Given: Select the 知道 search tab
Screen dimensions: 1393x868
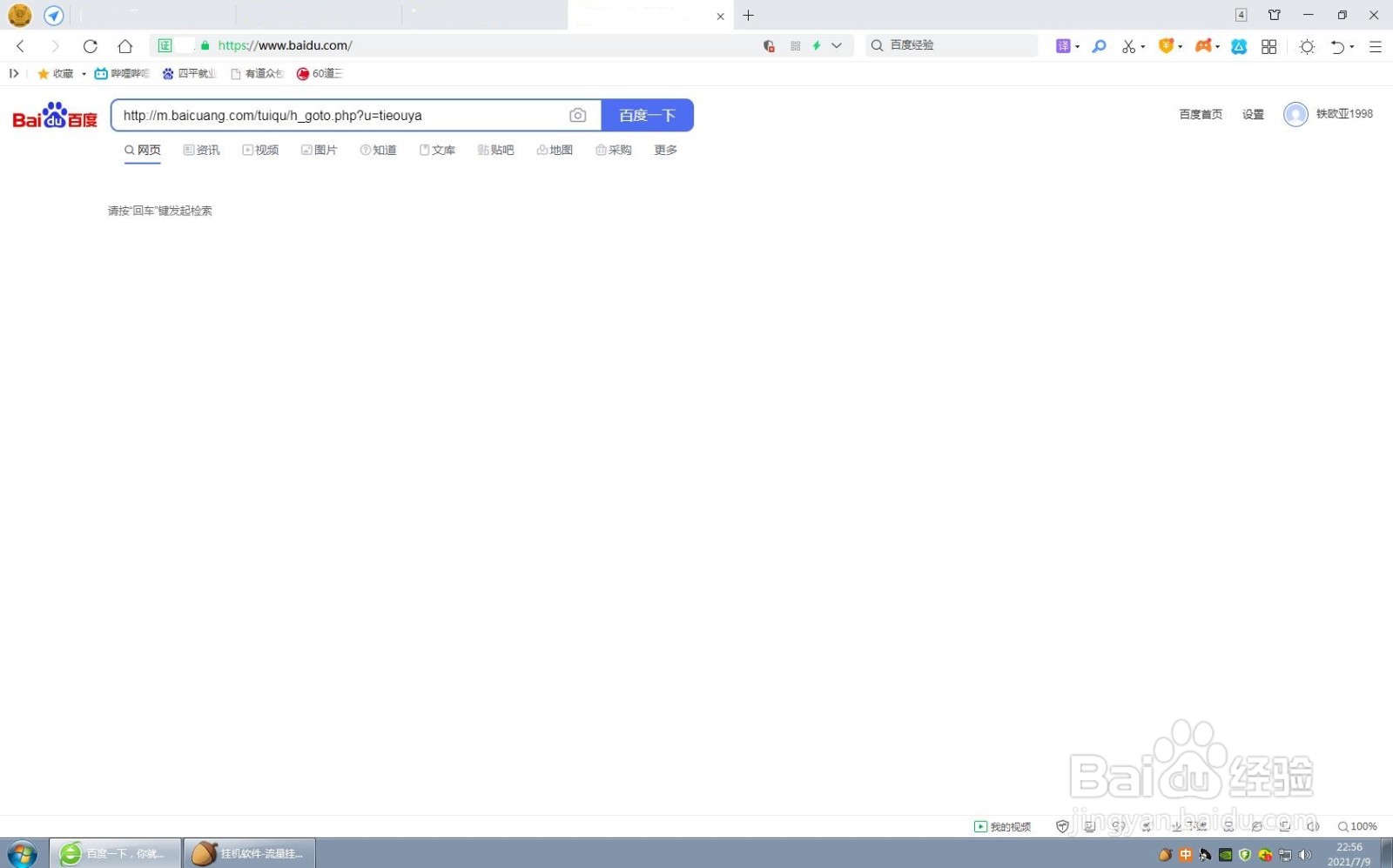Looking at the screenshot, I should point(378,150).
